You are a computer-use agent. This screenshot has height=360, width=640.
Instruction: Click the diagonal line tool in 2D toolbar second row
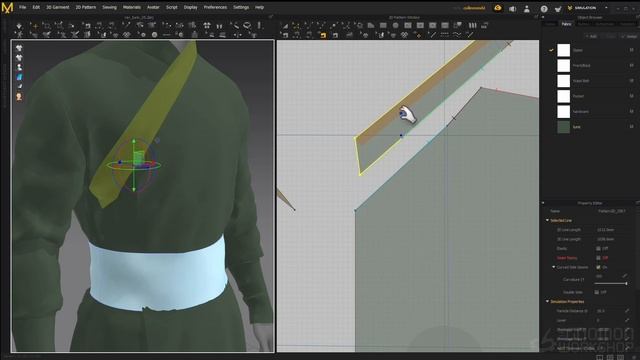tap(432, 35)
